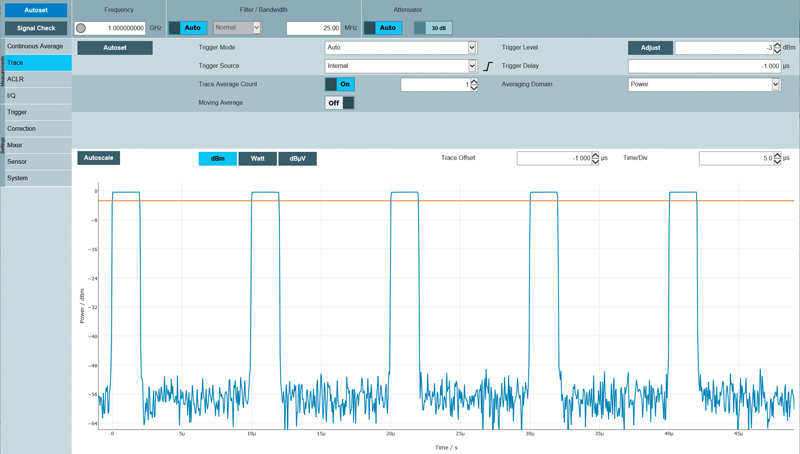Toggle Trace Average Count On switch
This screenshot has width=800, height=454.
(340, 84)
